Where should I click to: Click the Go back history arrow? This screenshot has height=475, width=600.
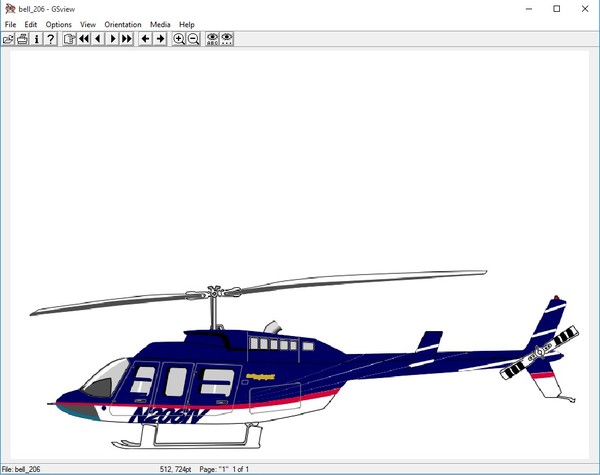tap(146, 39)
